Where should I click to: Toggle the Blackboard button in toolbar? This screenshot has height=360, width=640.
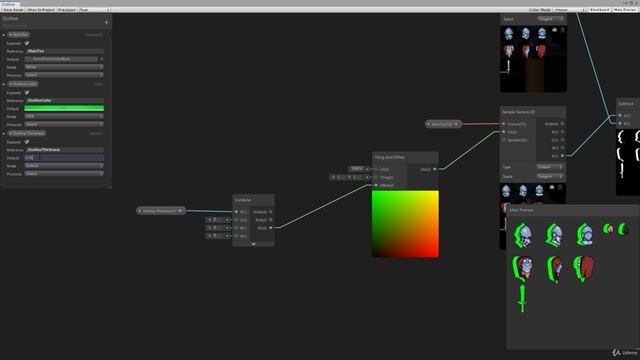(599, 9)
